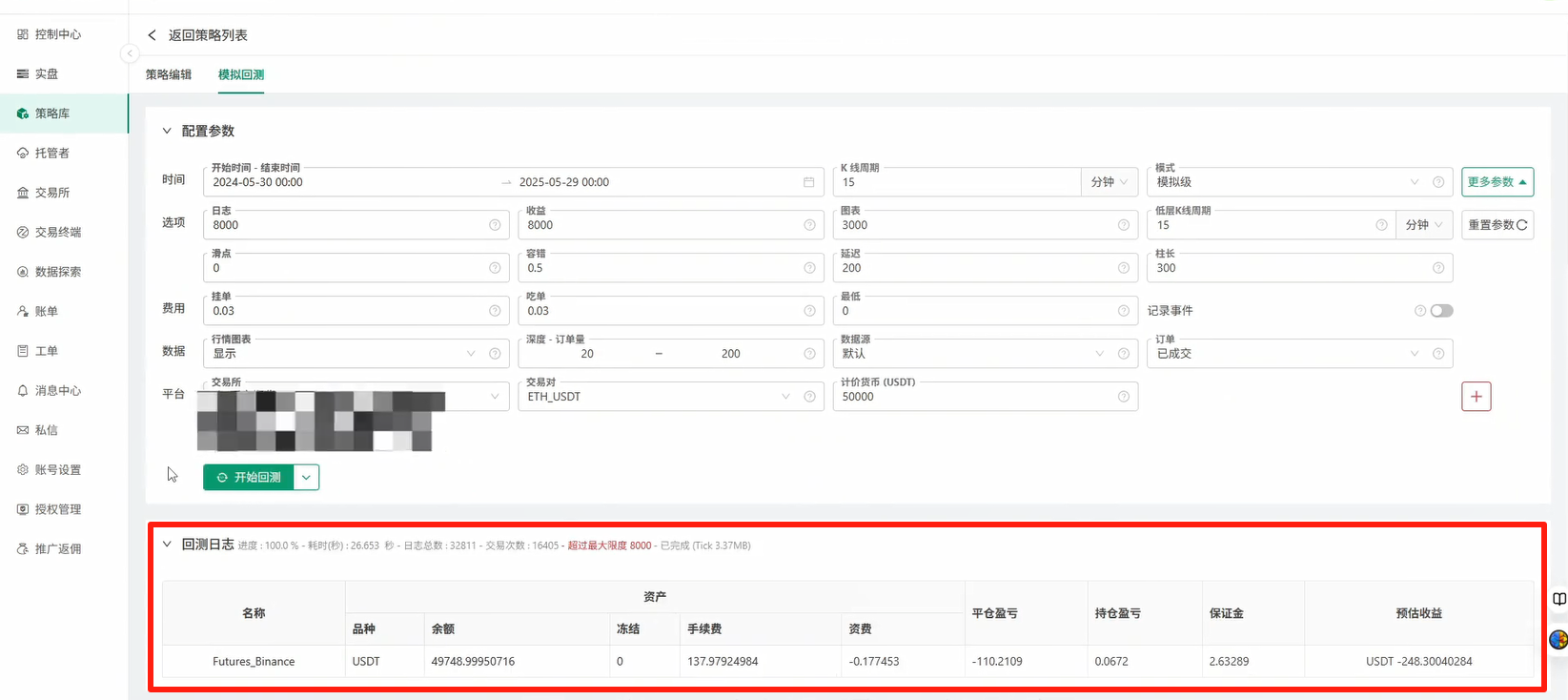This screenshot has height=700, width=1568.
Task: Click help icon in 挂单 fee field
Action: [x=495, y=311]
